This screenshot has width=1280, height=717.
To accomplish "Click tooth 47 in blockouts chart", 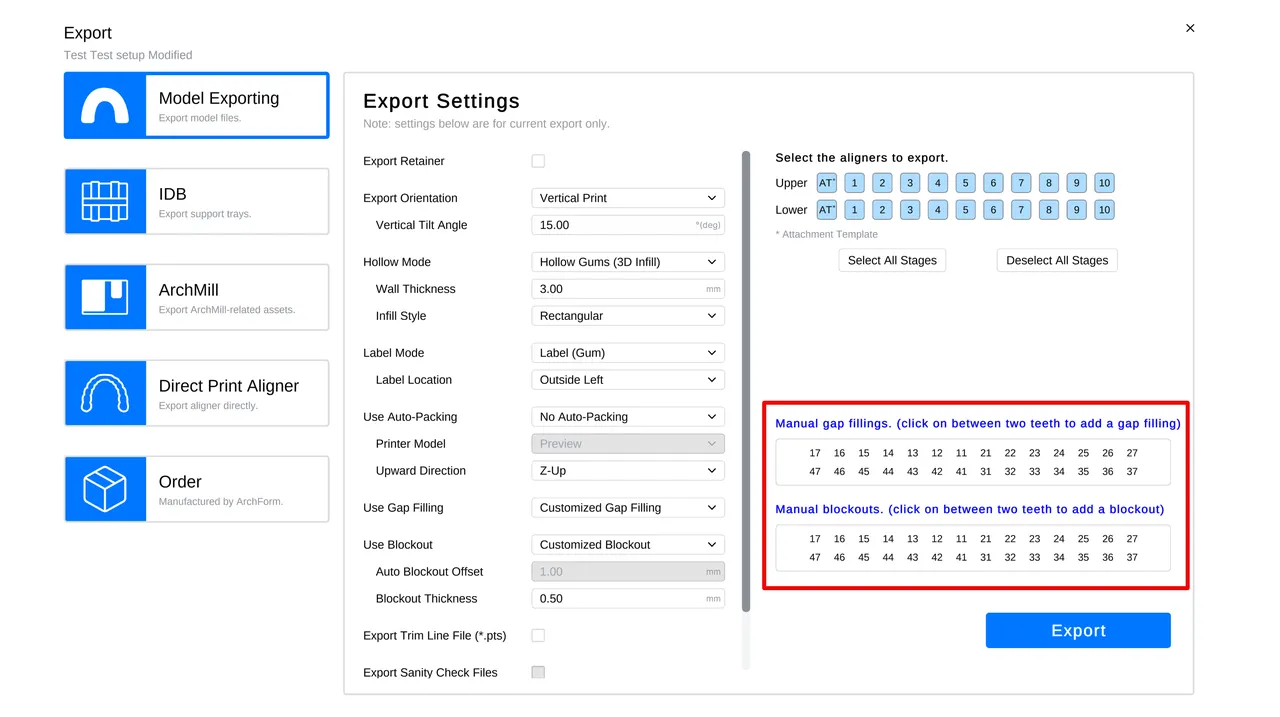I will click(815, 558).
